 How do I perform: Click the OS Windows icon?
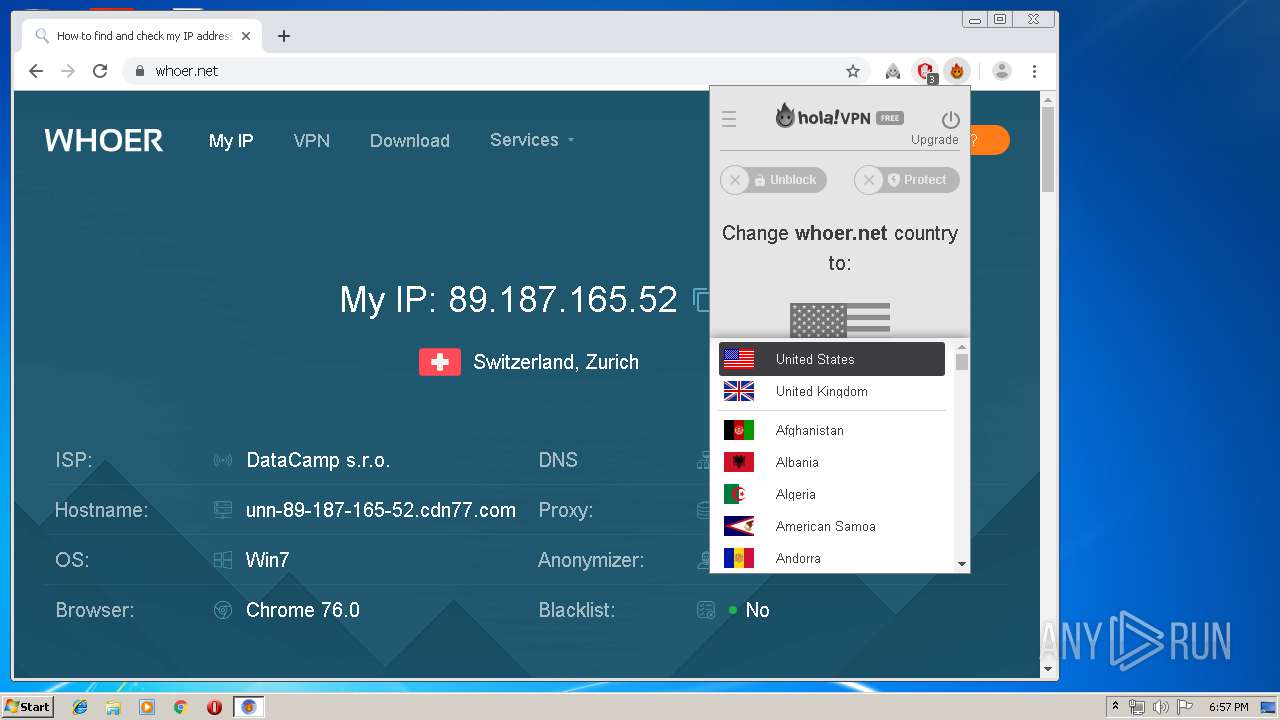point(223,560)
